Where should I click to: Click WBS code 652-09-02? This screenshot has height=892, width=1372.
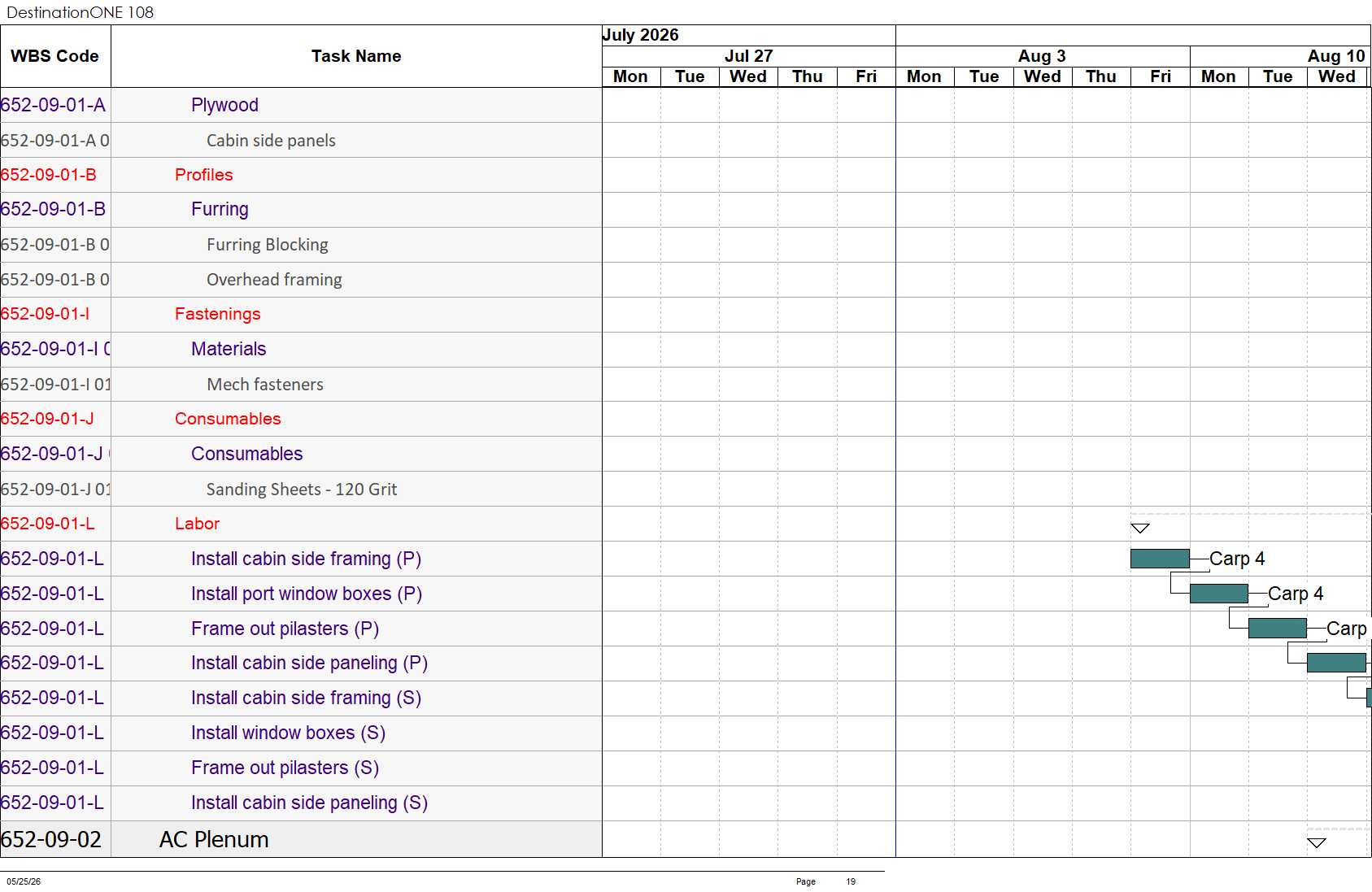(x=51, y=839)
